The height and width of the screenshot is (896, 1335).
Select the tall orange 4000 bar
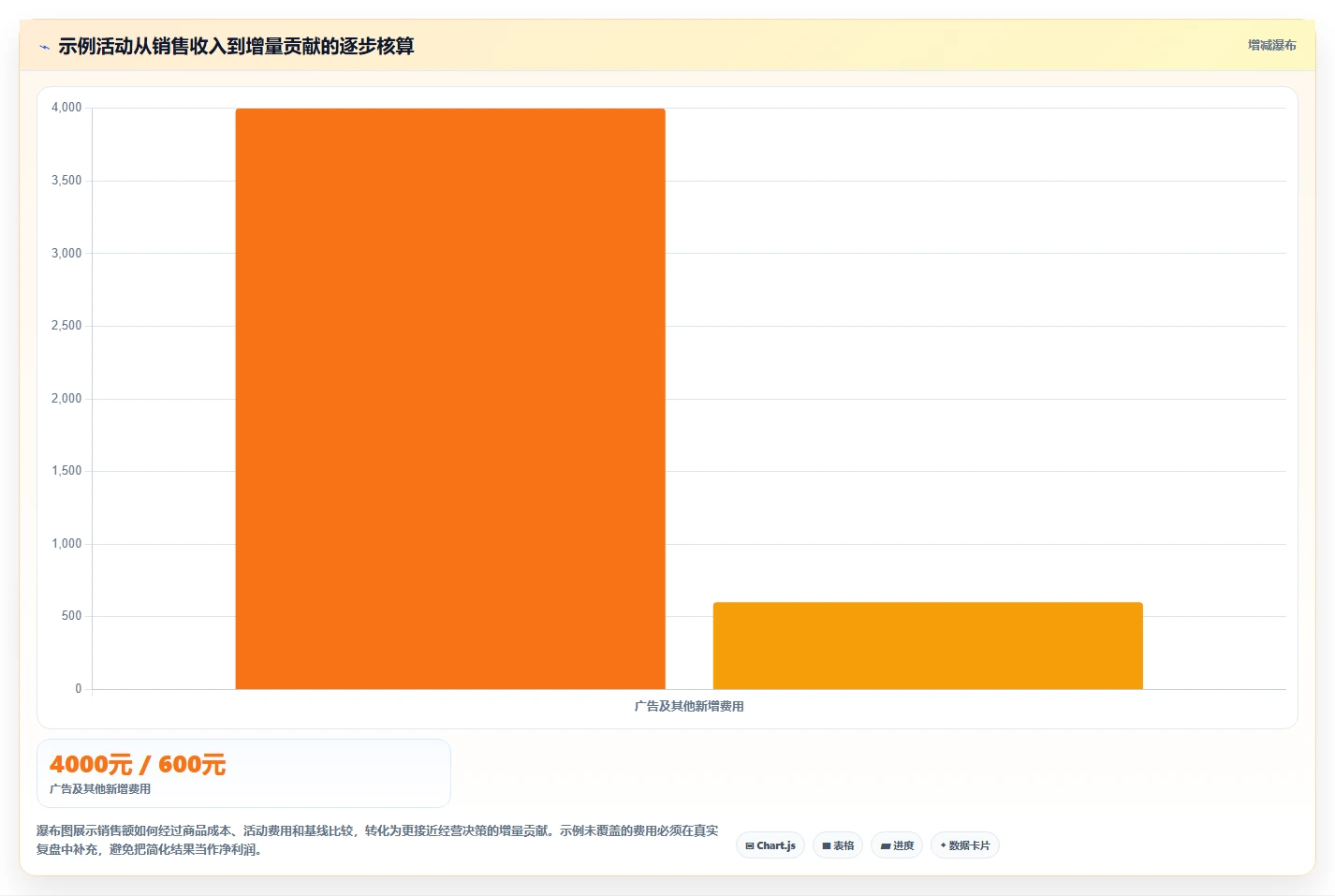pyautogui.click(x=450, y=399)
